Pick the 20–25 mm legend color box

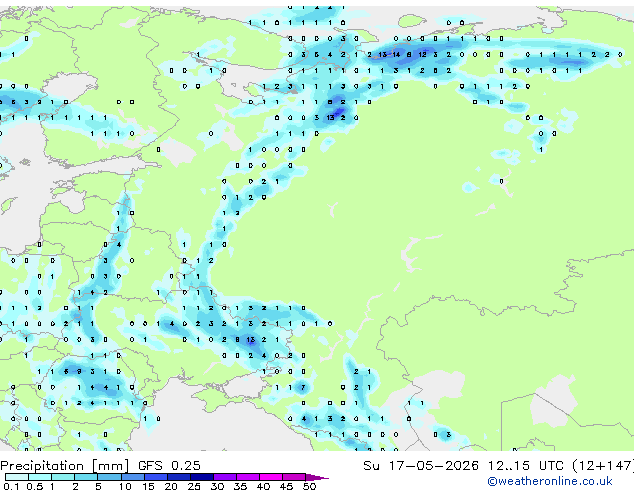pyautogui.click(x=179, y=477)
